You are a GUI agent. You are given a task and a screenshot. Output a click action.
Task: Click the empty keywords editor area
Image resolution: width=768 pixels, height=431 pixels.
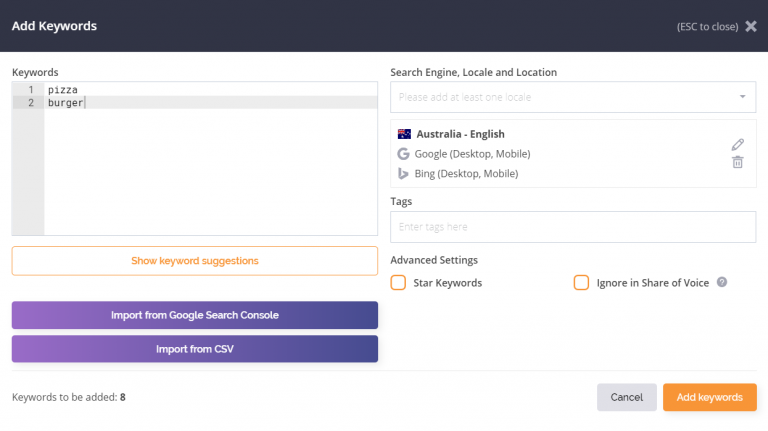click(211, 171)
